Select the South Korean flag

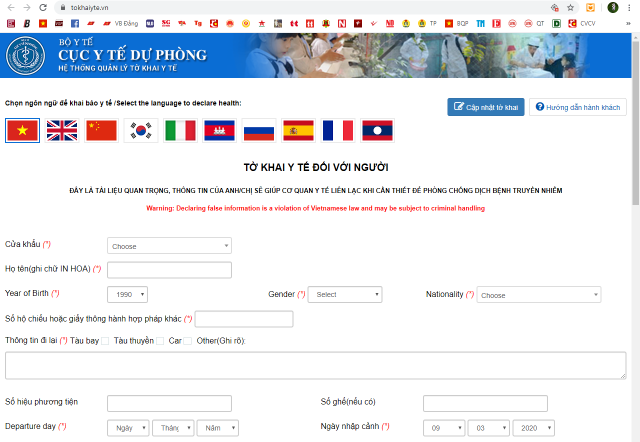point(141,130)
